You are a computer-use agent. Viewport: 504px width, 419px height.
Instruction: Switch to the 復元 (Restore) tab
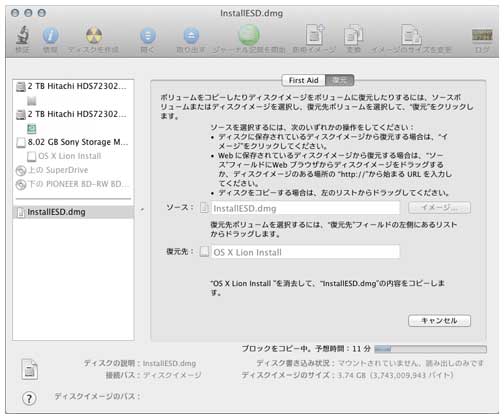[x=339, y=80]
